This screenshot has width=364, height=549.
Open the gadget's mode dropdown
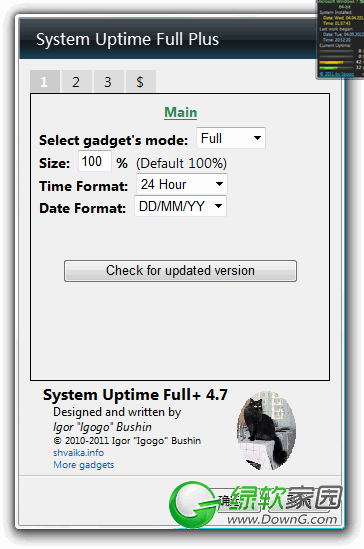[231, 138]
